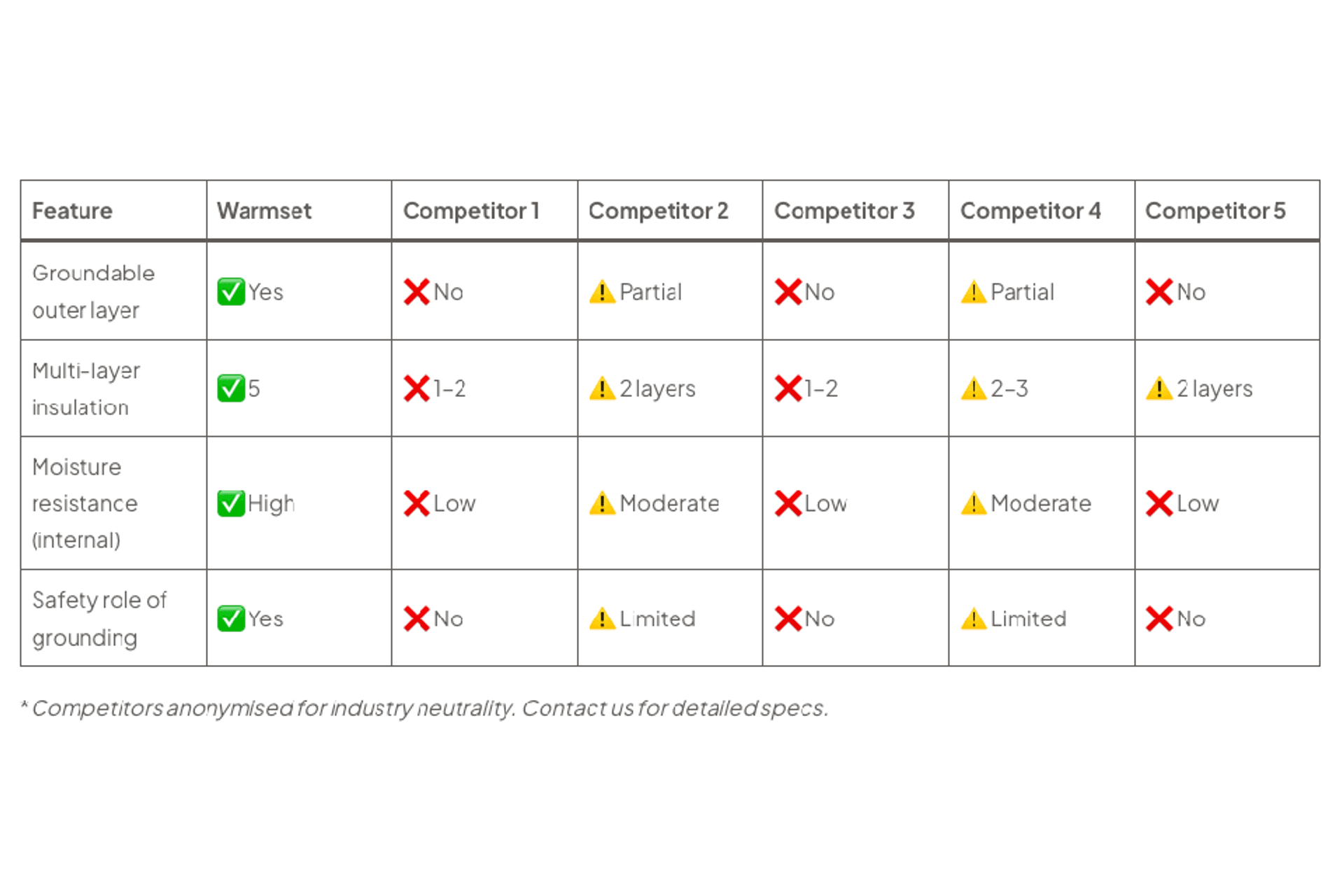This screenshot has width=1344, height=896.
Task: Select the Warmset column header
Action: tap(264, 211)
